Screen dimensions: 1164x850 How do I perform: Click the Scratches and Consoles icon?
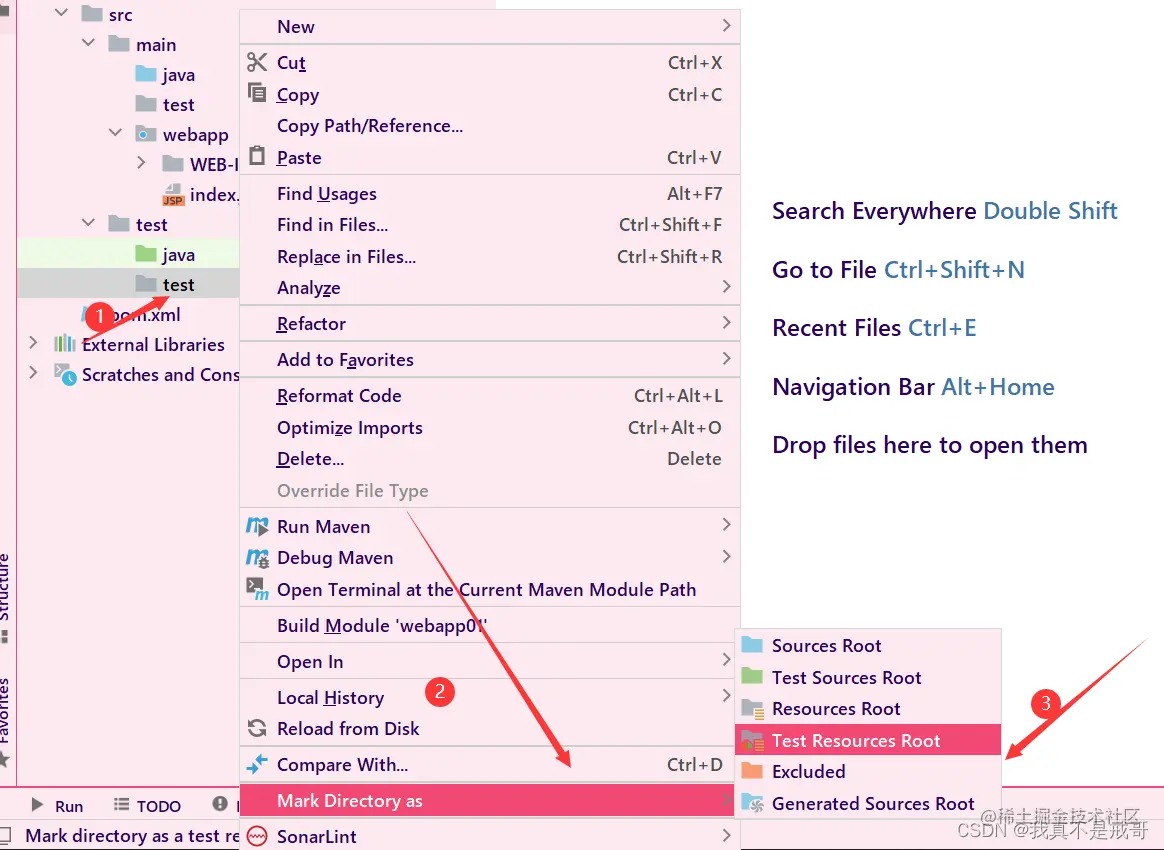coord(65,374)
